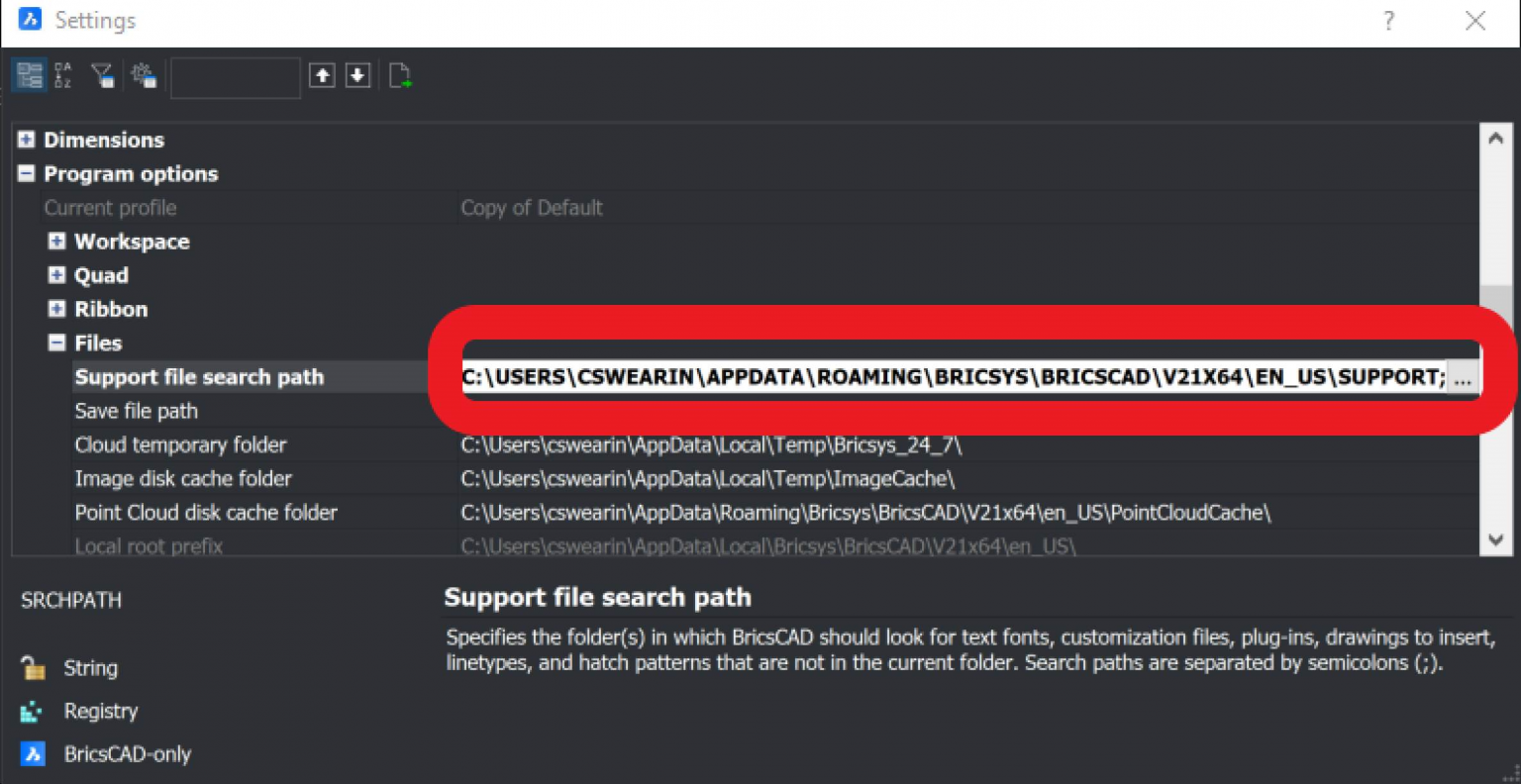
Task: Click the settings search input field
Action: [x=235, y=75]
